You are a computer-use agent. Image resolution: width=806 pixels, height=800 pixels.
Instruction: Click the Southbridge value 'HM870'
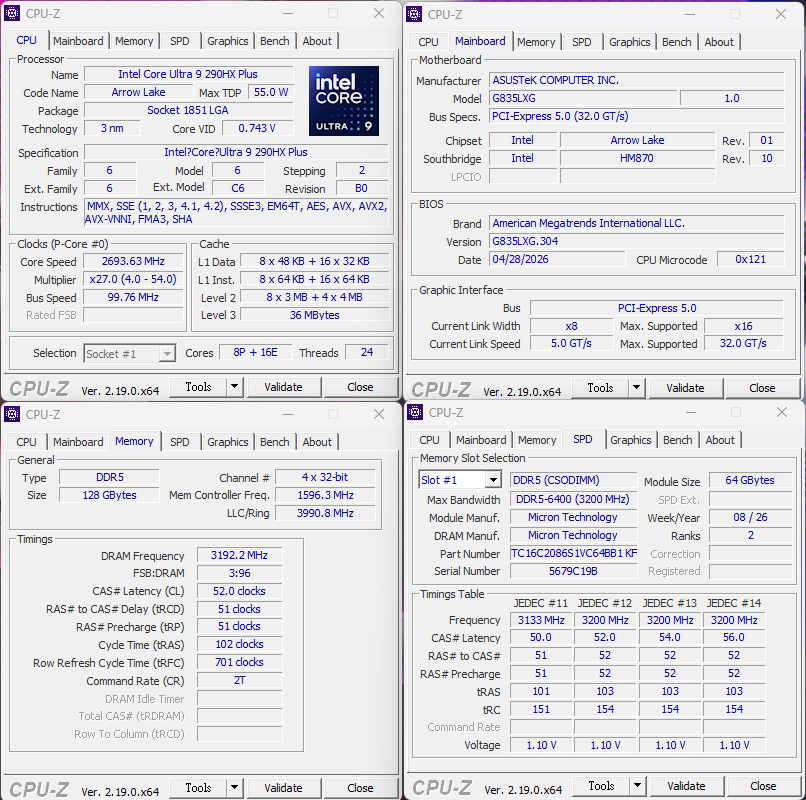(637, 158)
